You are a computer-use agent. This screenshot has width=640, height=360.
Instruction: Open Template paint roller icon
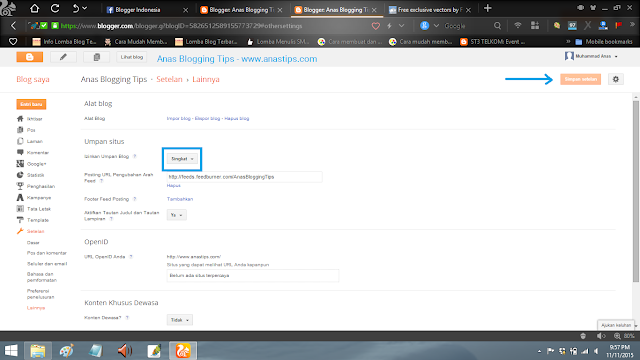(20, 220)
